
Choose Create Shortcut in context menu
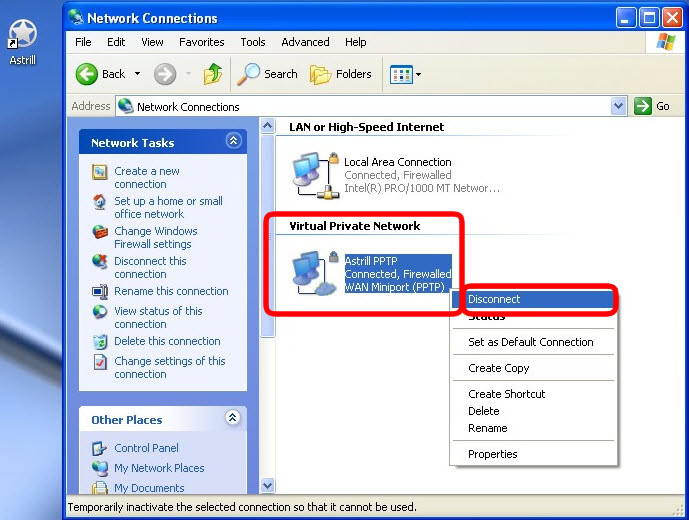(x=533, y=394)
